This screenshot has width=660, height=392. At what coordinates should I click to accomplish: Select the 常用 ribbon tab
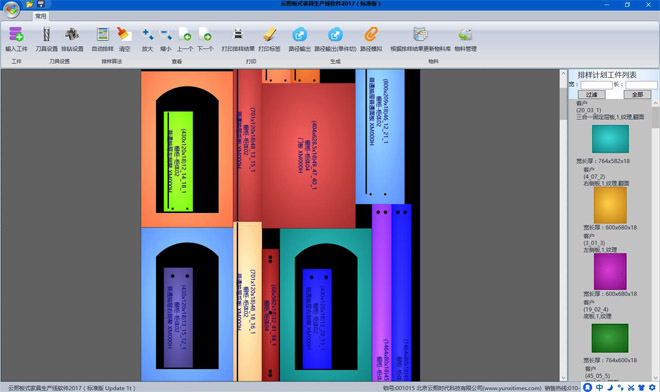click(41, 16)
